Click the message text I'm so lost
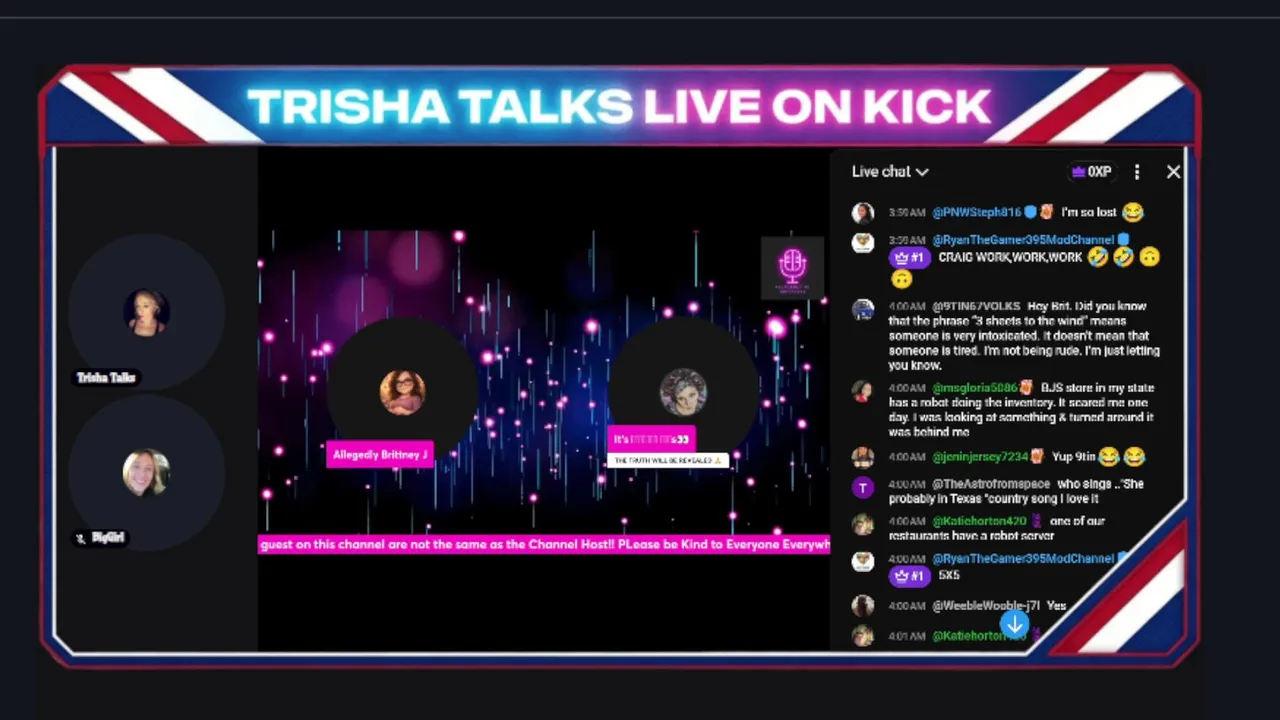This screenshot has width=1280, height=720. click(x=1089, y=212)
